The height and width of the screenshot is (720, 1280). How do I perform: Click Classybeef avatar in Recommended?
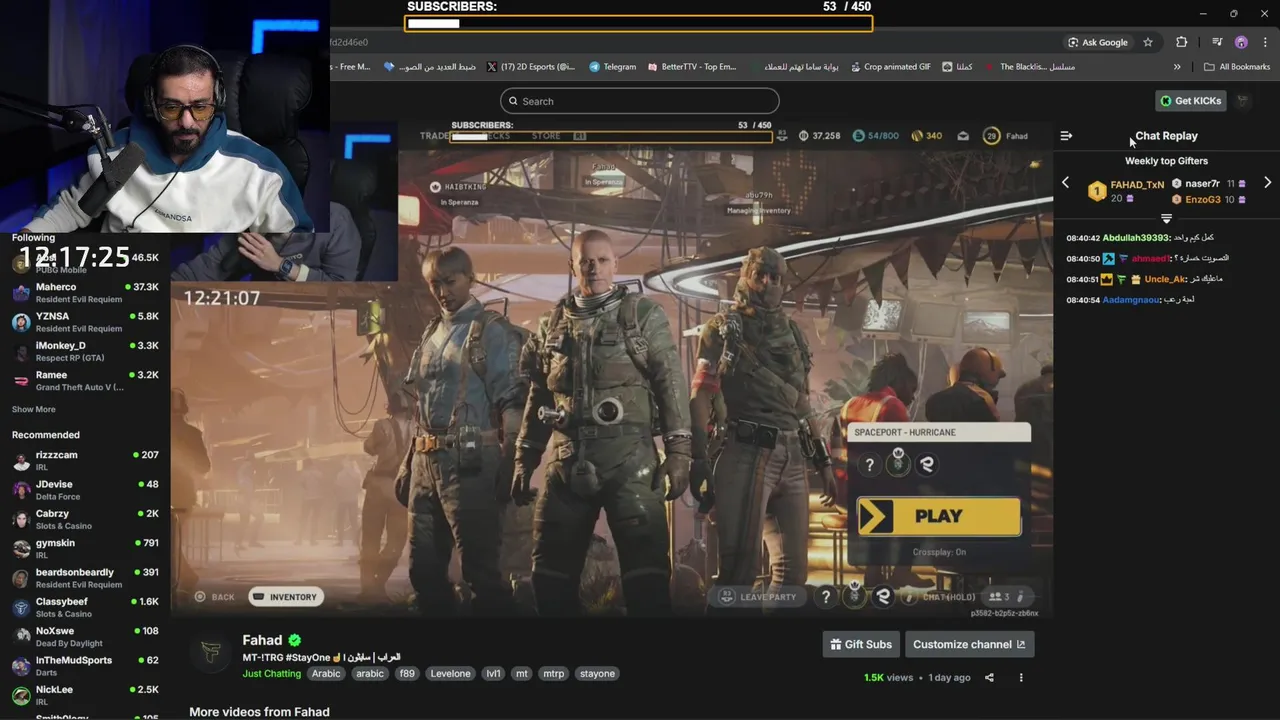tap(21, 607)
